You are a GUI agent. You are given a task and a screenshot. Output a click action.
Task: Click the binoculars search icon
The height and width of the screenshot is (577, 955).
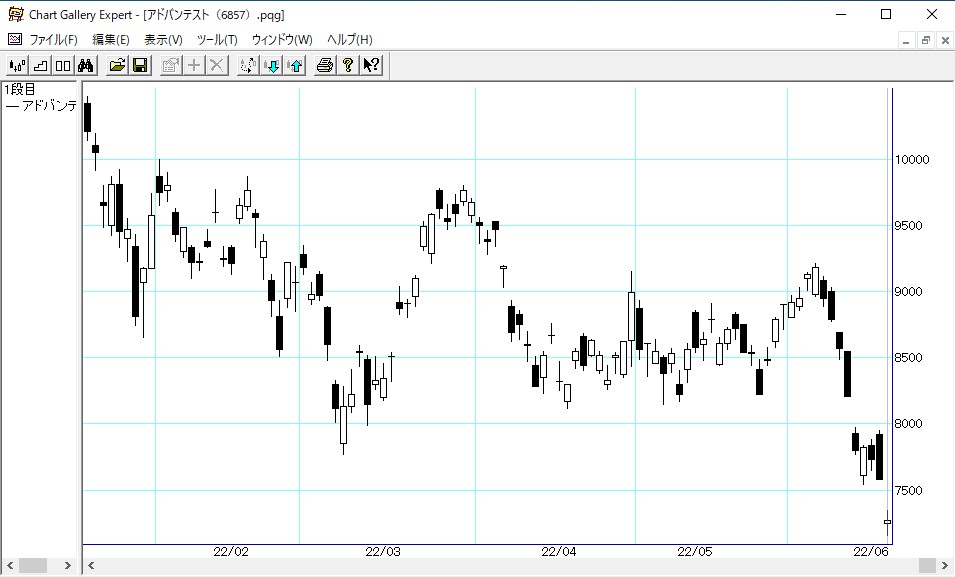pyautogui.click(x=86, y=66)
